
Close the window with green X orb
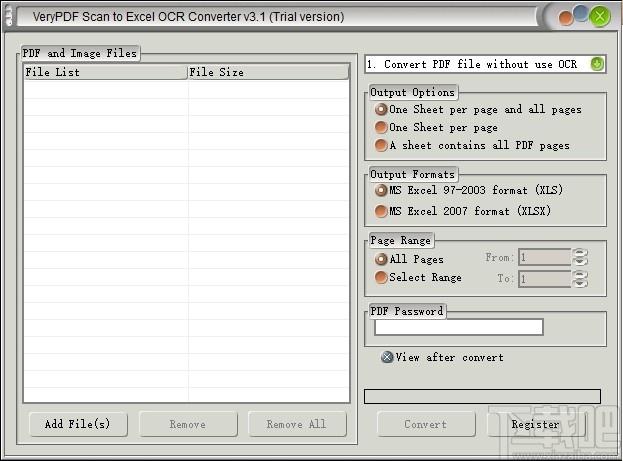point(600,17)
